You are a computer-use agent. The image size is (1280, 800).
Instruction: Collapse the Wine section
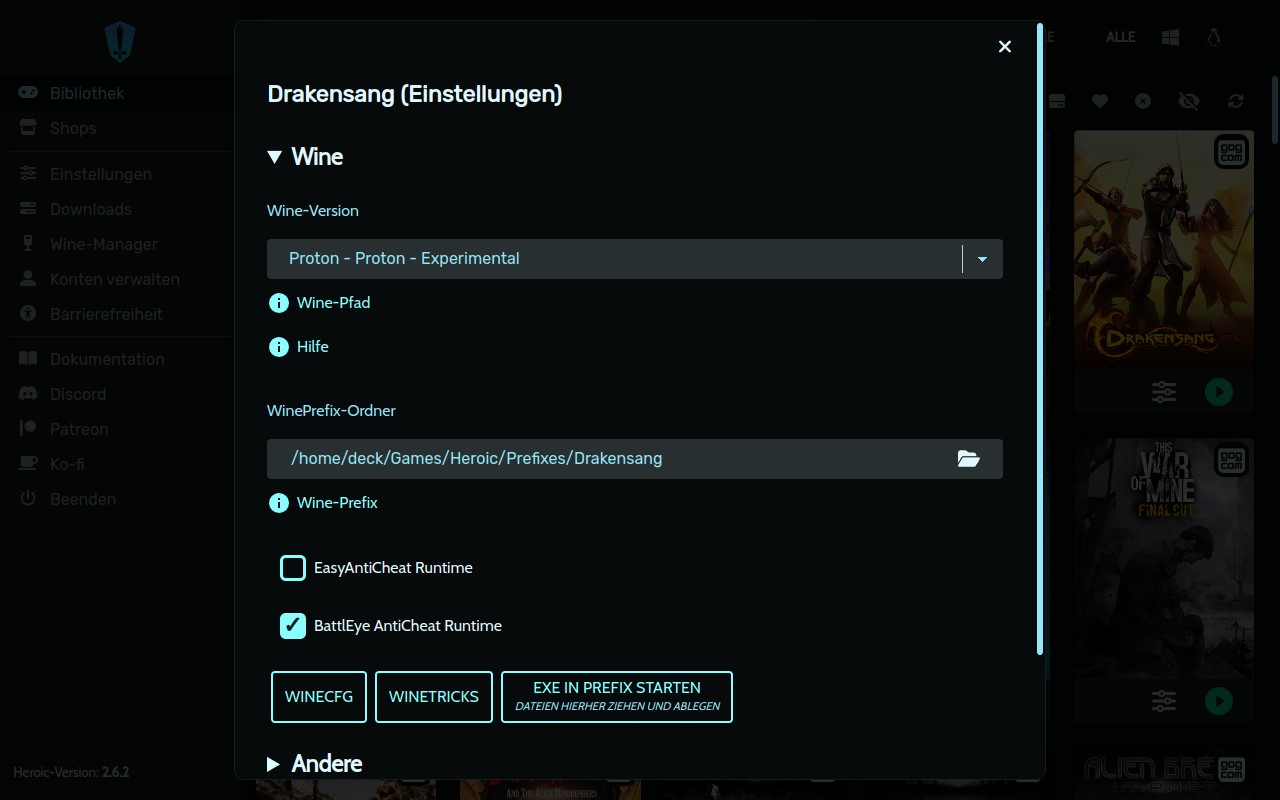click(305, 157)
